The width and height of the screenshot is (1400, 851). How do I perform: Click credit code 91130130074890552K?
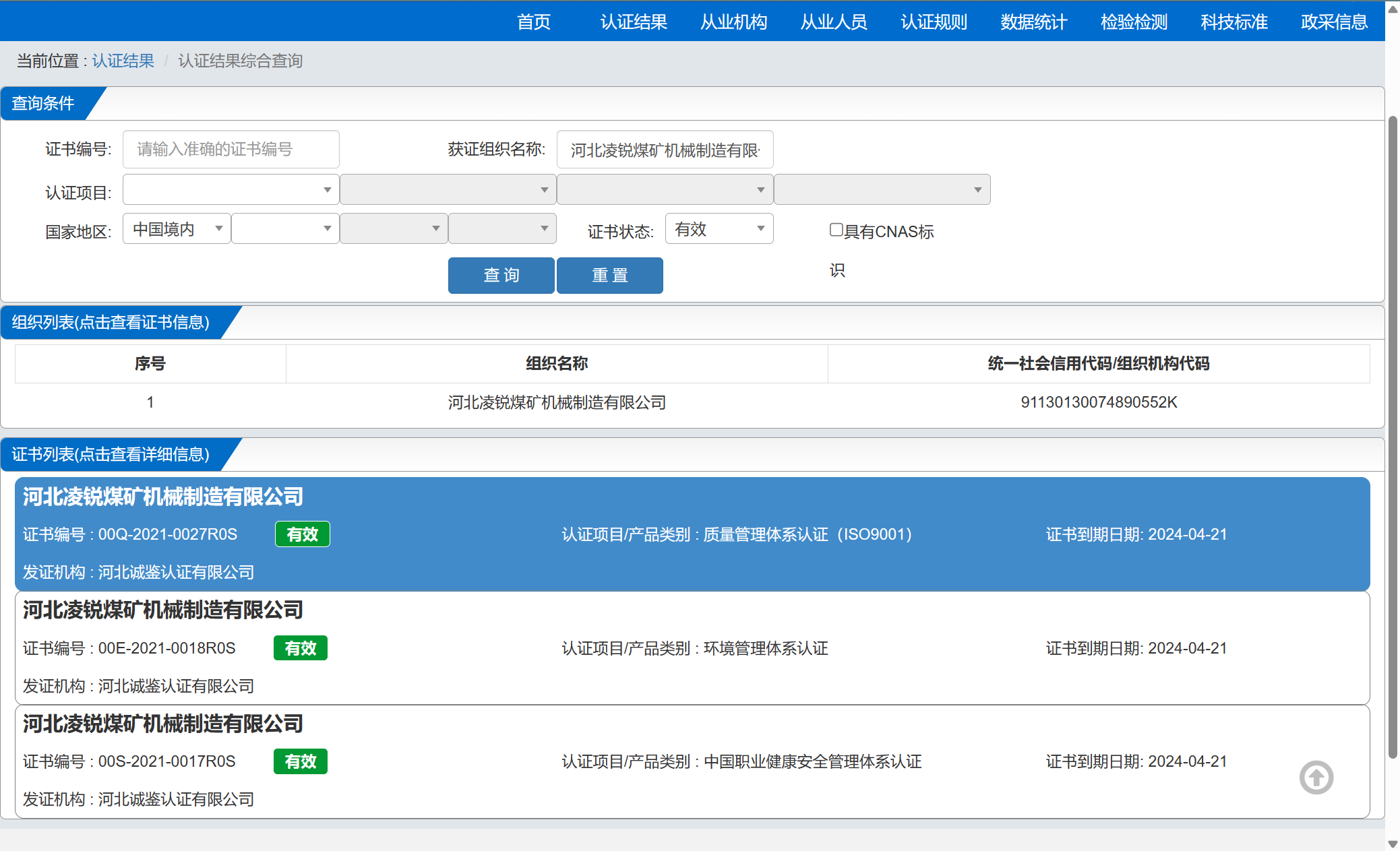1099,402
